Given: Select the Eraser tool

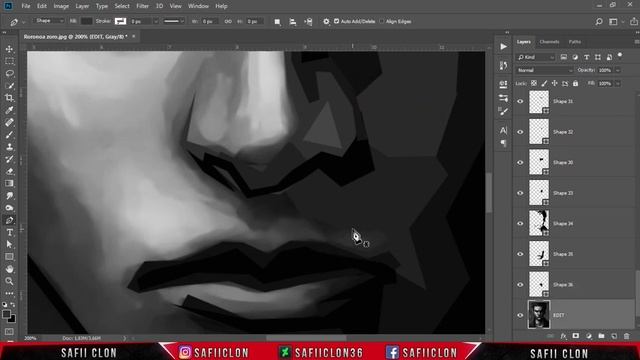Looking at the screenshot, I should 9,171.
